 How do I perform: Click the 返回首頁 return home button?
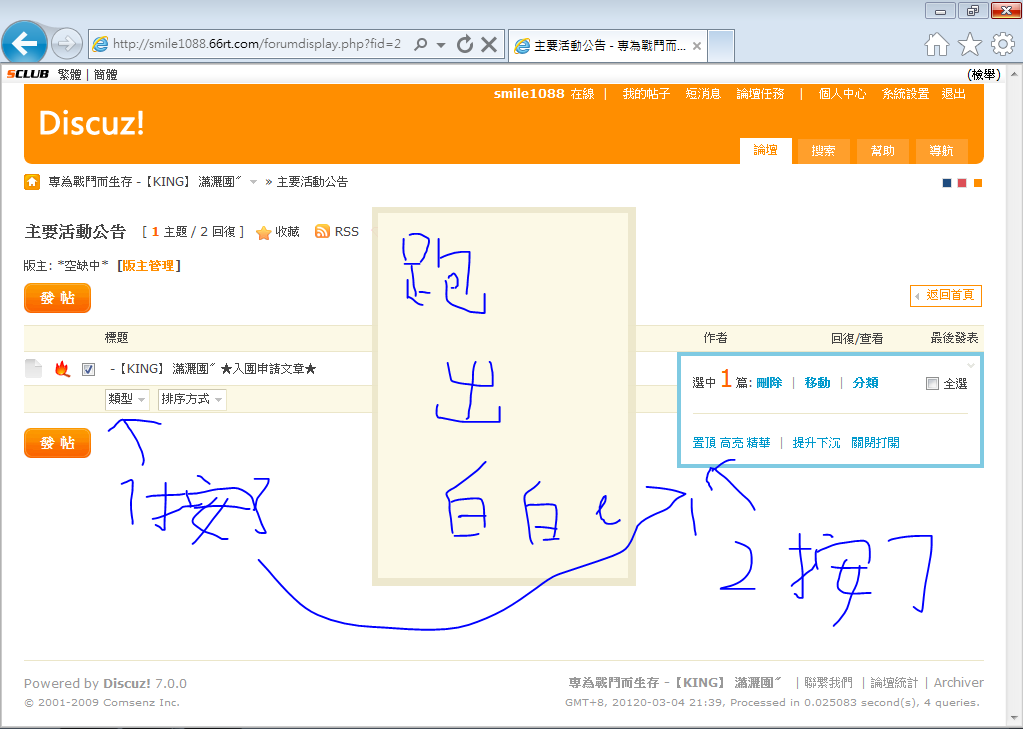pos(946,295)
